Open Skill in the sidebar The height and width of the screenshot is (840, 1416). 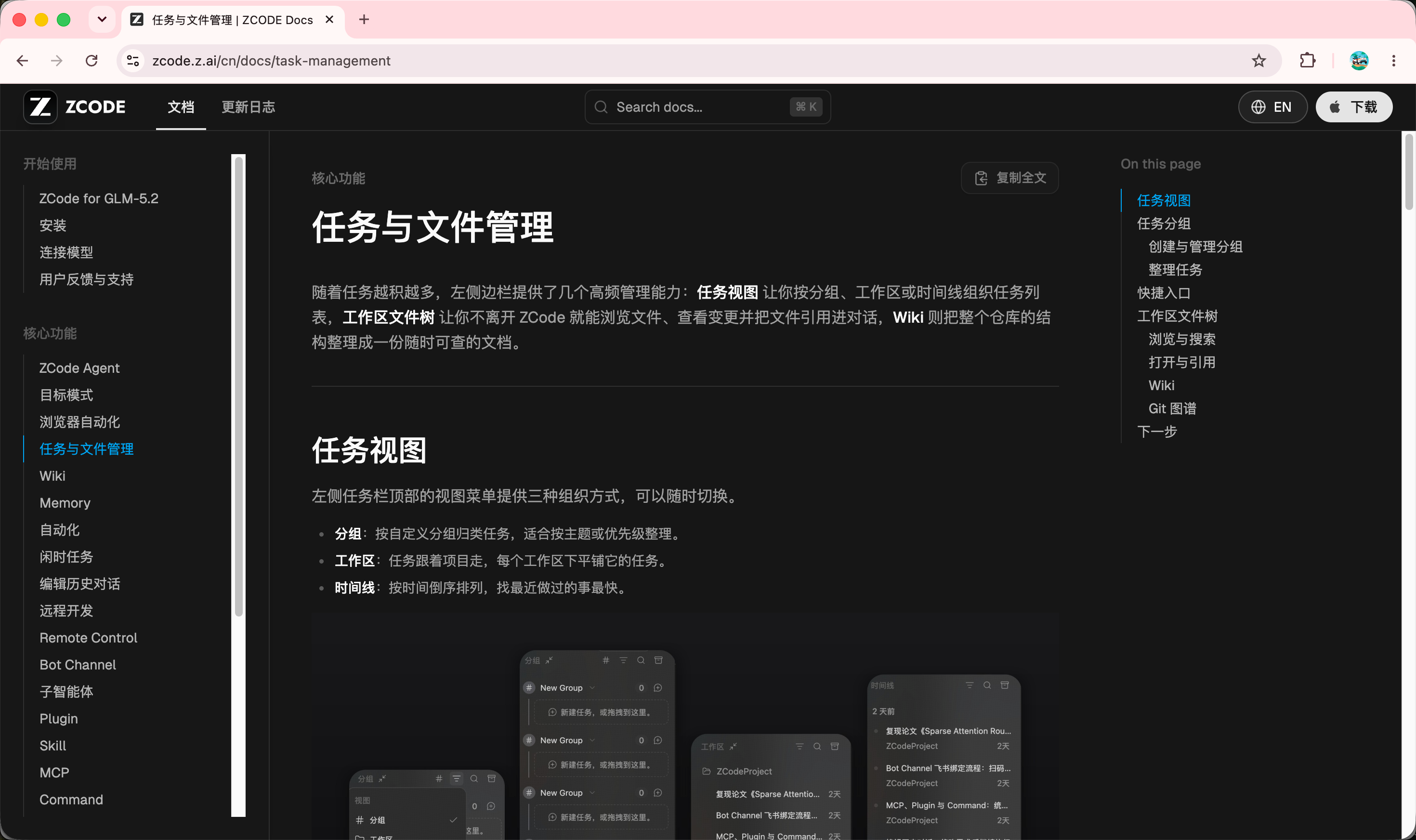point(52,746)
